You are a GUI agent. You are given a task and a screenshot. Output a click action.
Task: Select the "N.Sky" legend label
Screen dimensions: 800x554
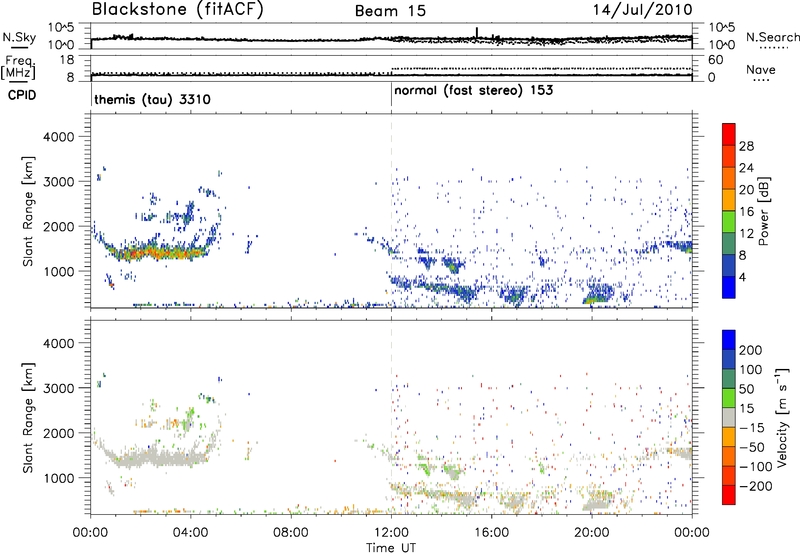(x=19, y=37)
